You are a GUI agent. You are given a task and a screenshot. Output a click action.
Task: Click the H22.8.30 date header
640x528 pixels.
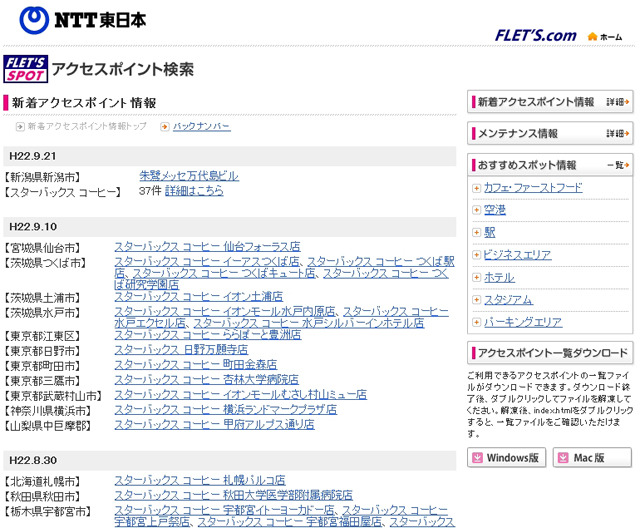229,461
